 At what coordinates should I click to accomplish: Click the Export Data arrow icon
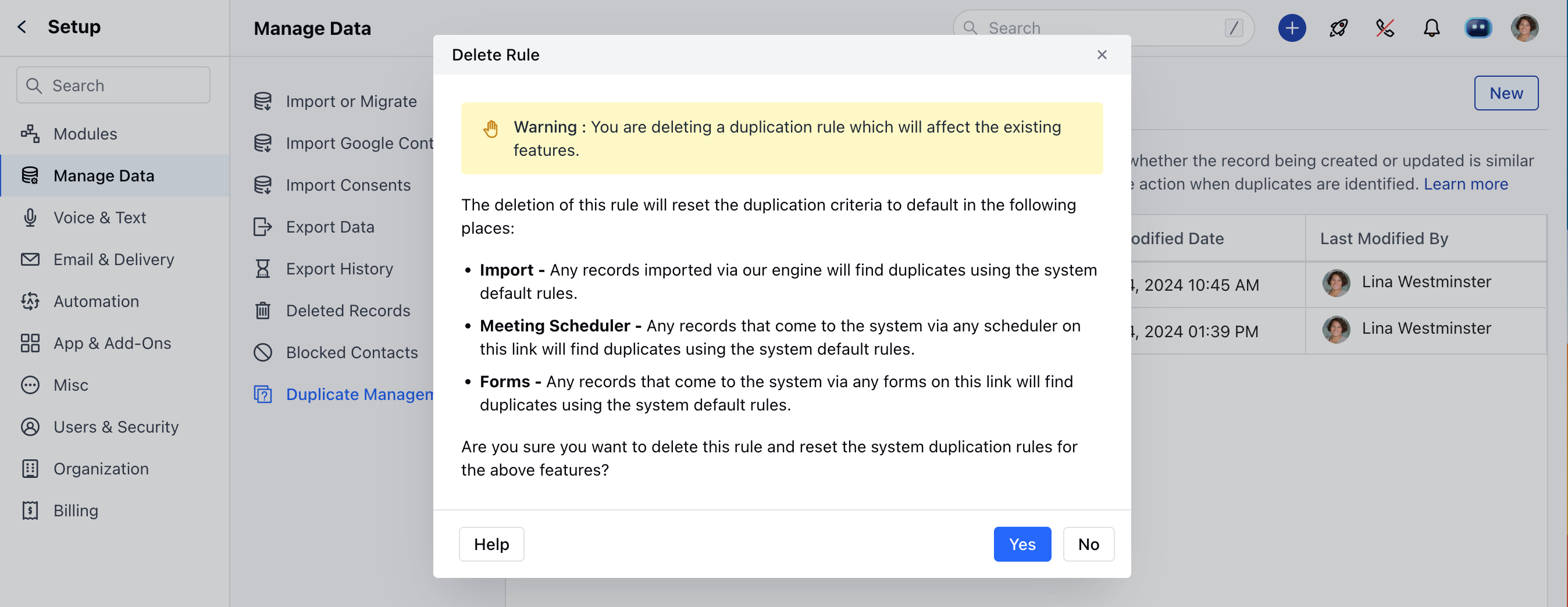[263, 227]
